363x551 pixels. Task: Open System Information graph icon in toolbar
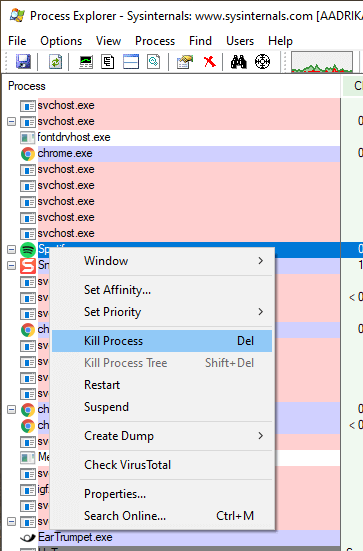tap(86, 62)
